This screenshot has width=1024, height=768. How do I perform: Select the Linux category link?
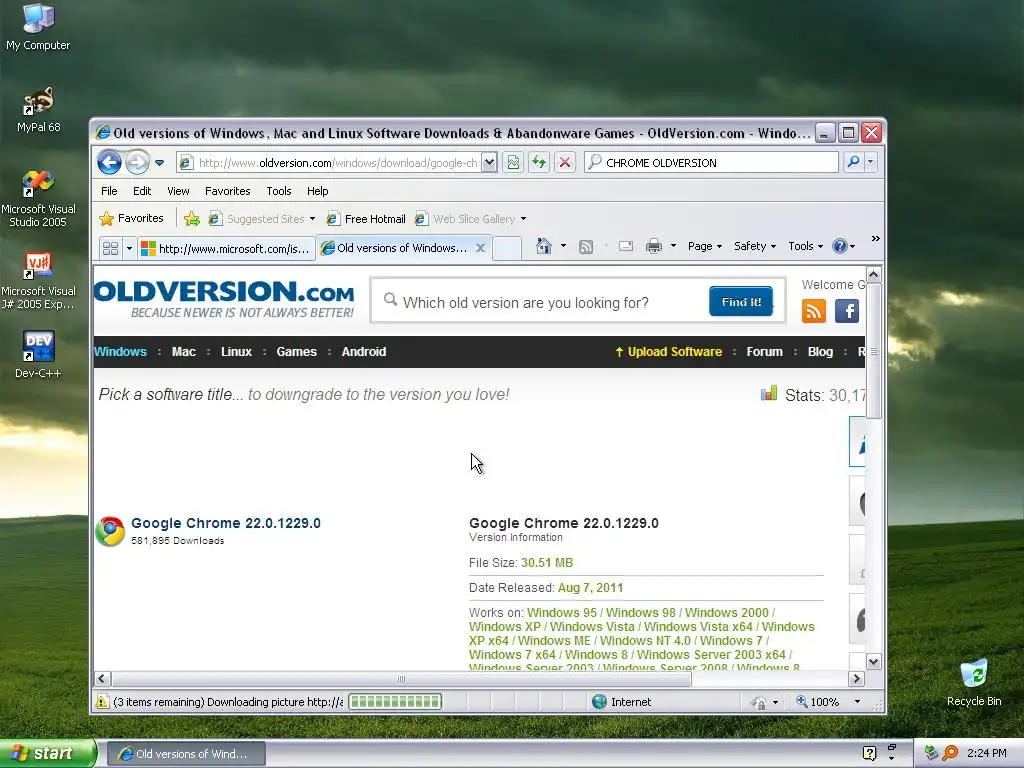236,351
